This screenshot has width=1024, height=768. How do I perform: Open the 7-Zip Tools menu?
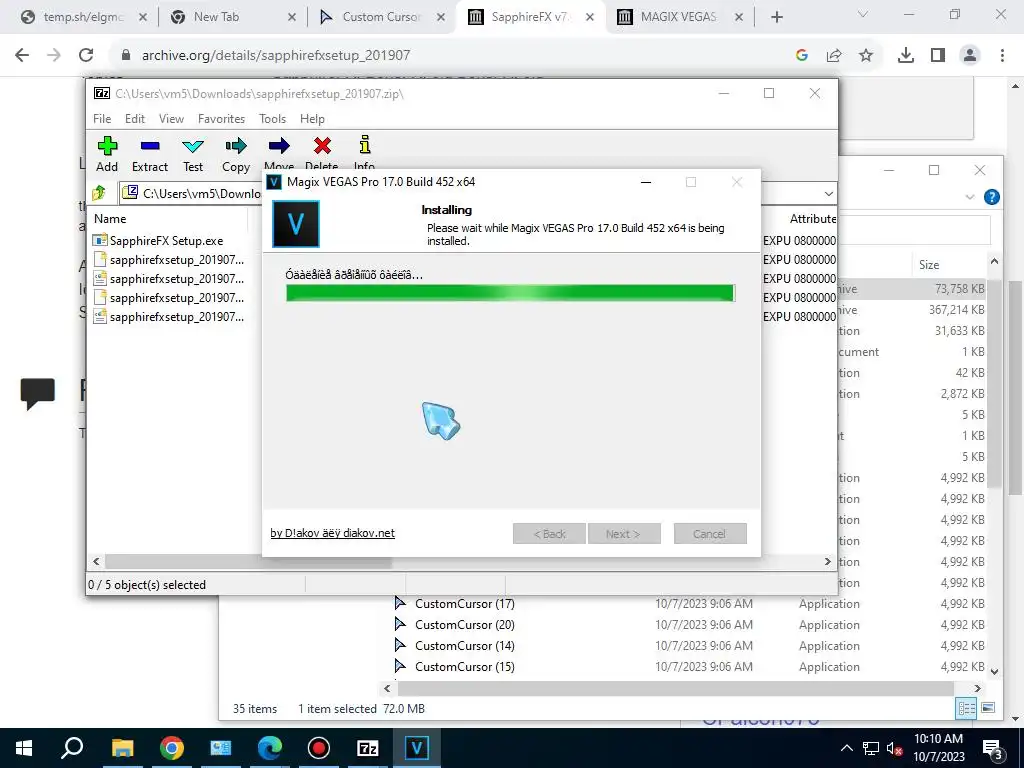[x=272, y=119]
